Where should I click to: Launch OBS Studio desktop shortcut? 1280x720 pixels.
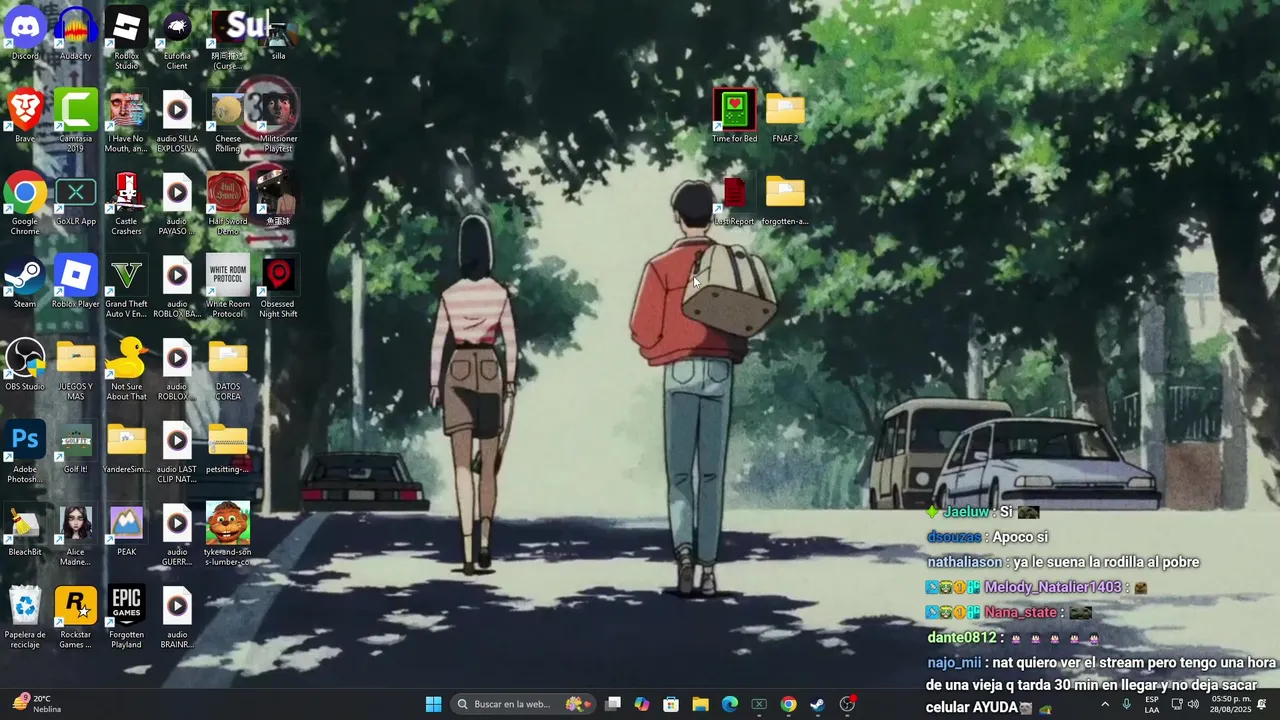click(25, 365)
